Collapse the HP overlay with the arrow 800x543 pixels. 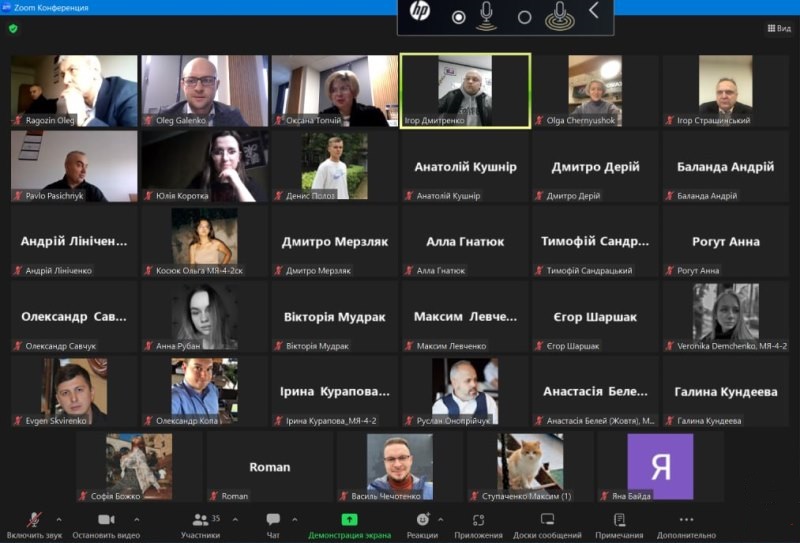(x=593, y=10)
